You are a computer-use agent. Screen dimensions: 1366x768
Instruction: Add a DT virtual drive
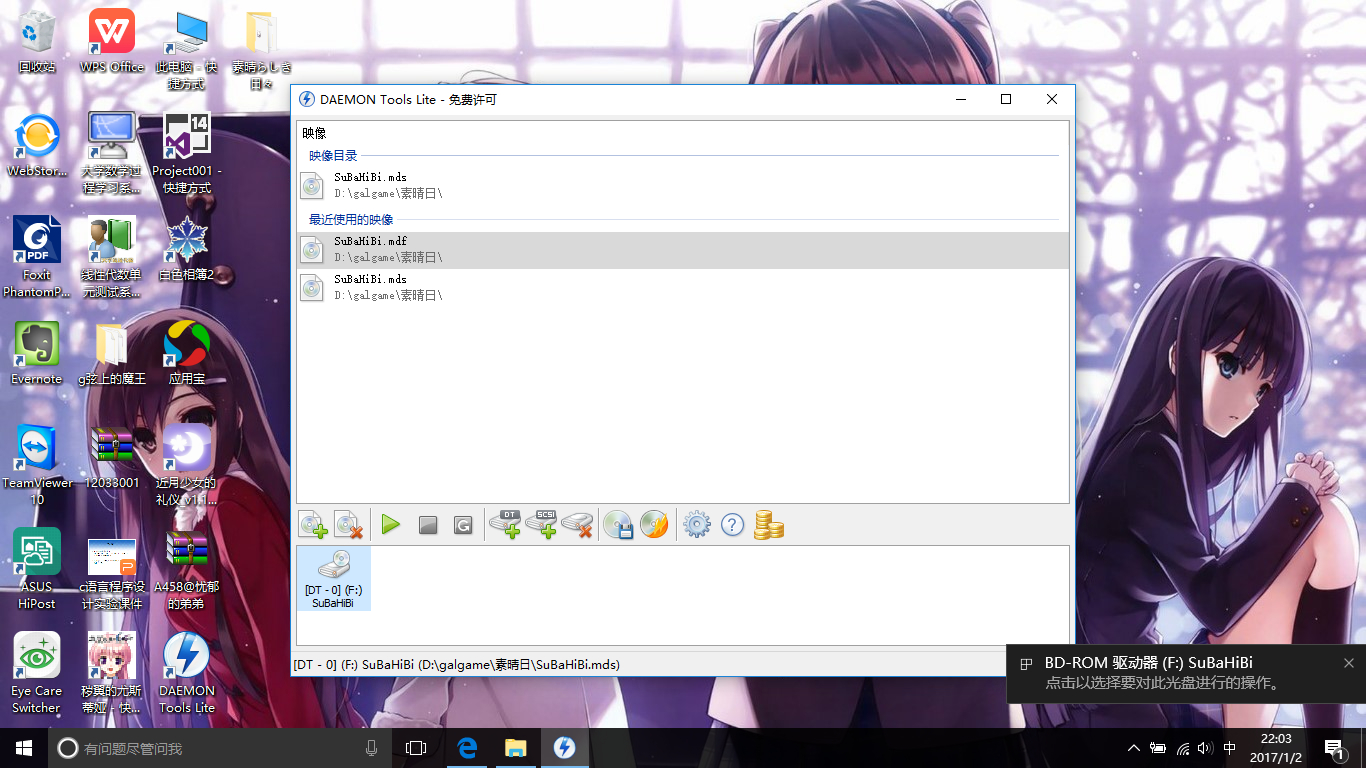tap(505, 524)
